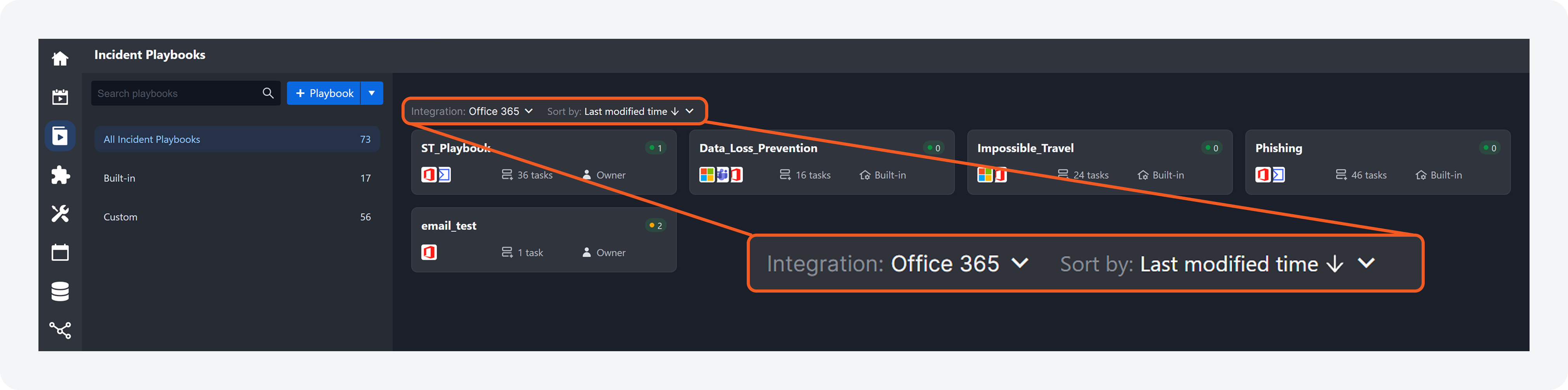This screenshot has height=390, width=1568.
Task: Click the orange status badge on email_test
Action: click(655, 226)
